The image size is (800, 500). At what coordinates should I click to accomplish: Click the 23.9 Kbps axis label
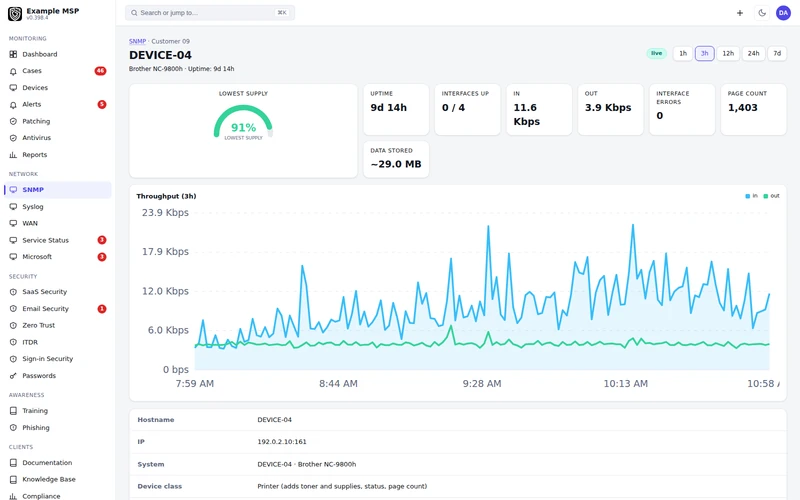point(165,213)
